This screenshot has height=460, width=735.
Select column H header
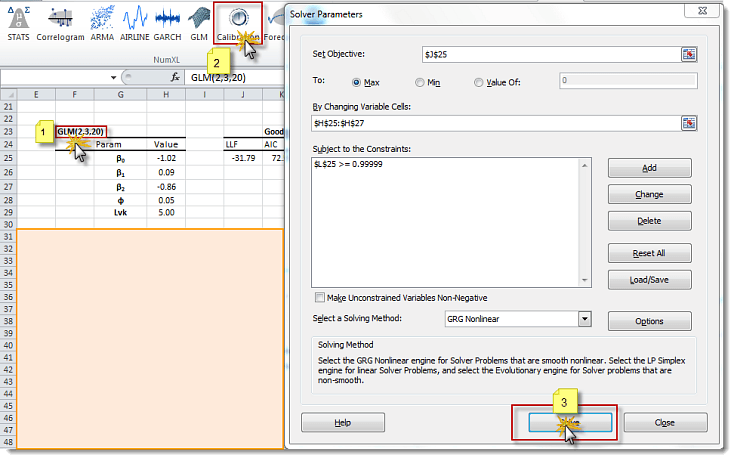[x=166, y=95]
